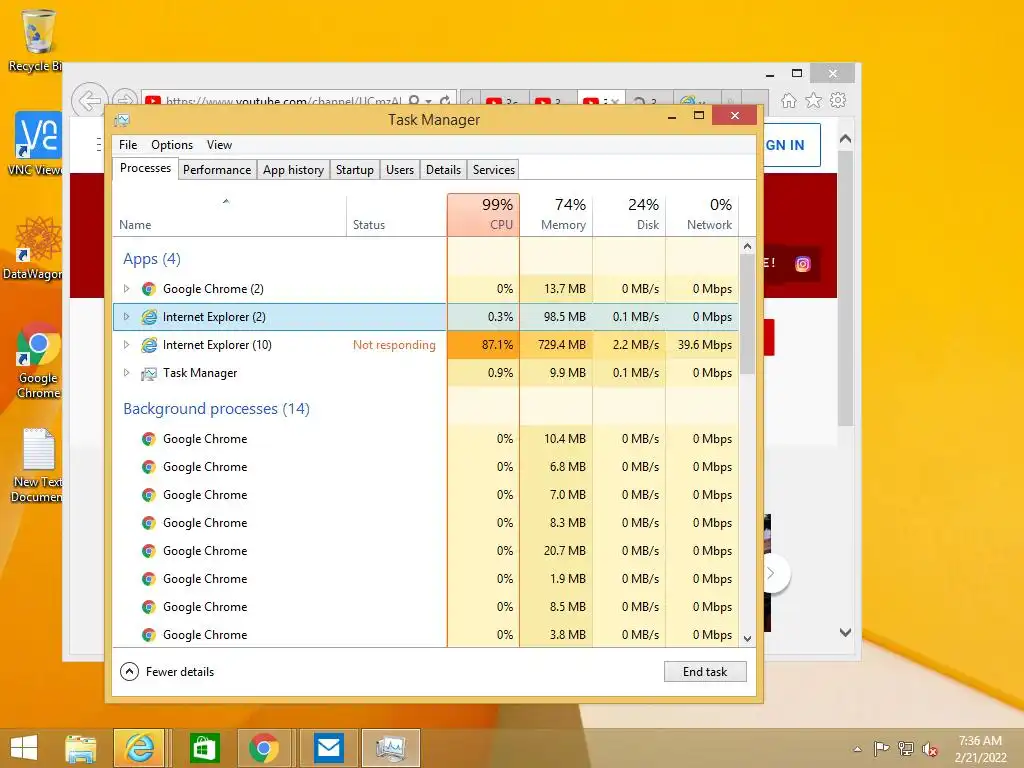The height and width of the screenshot is (768, 1024).
Task: Open Google Chrome from the taskbar
Action: pos(263,748)
